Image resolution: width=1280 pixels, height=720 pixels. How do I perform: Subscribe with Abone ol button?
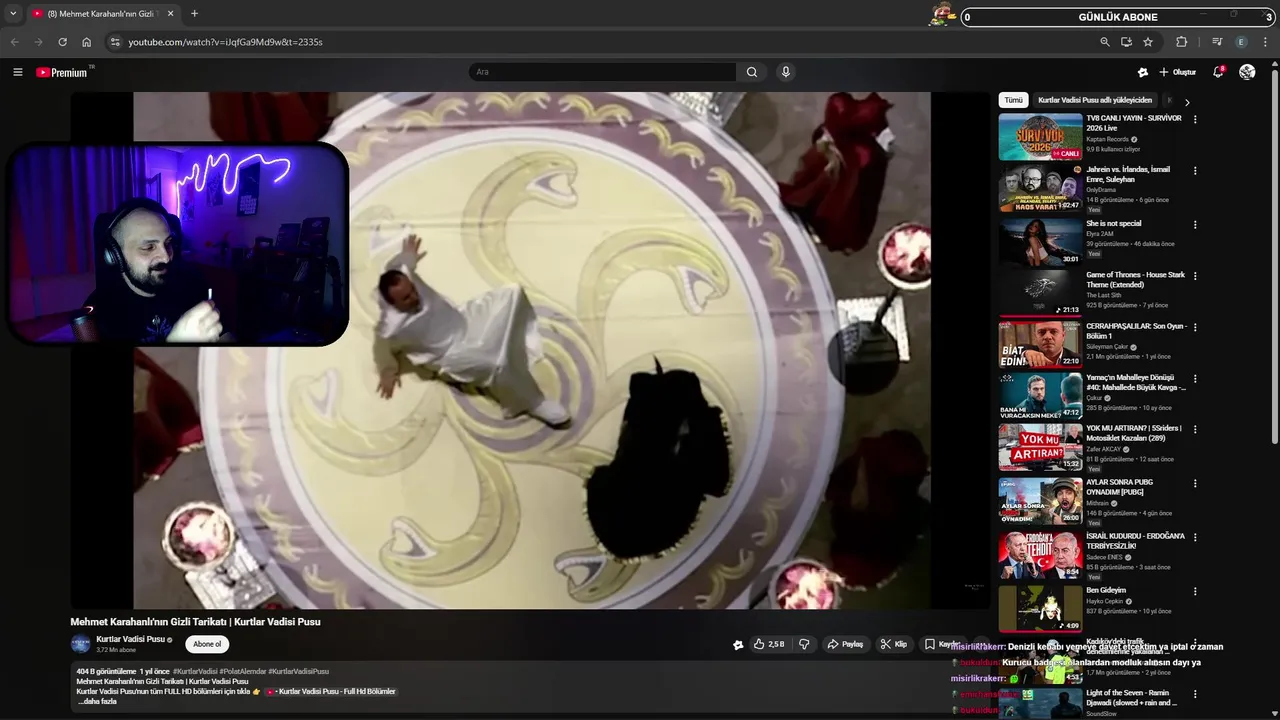point(207,644)
